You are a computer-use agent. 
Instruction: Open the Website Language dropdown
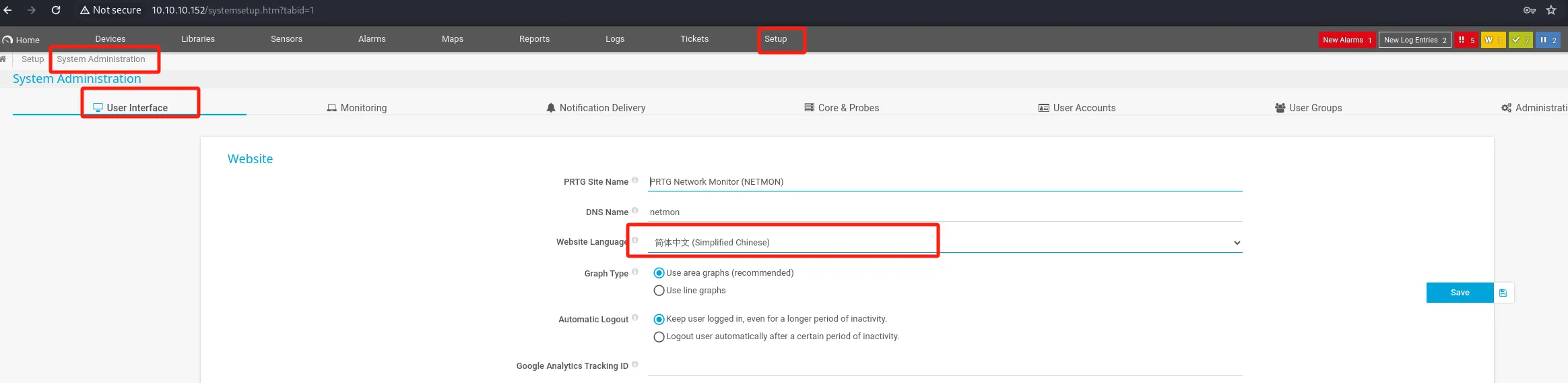[x=945, y=243]
